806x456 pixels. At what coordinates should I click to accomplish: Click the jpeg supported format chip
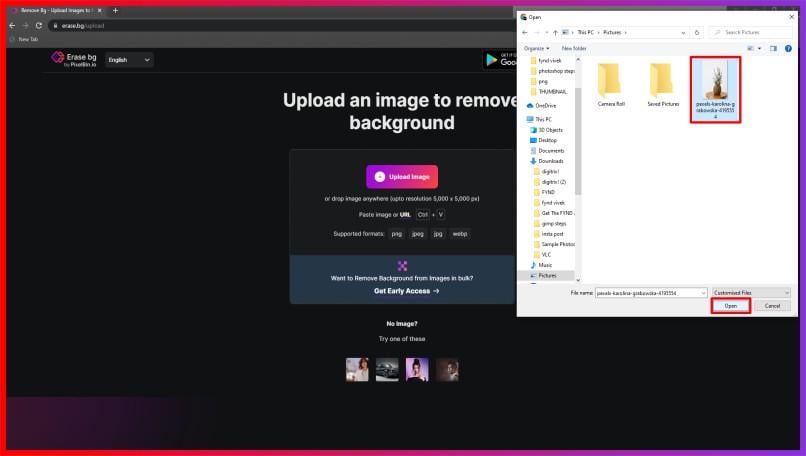click(417, 234)
